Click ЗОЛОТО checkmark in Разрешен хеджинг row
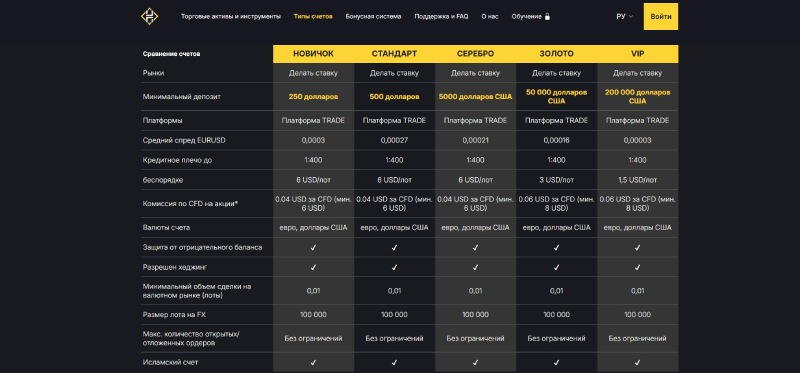This screenshot has height=373, width=800. coord(557,267)
